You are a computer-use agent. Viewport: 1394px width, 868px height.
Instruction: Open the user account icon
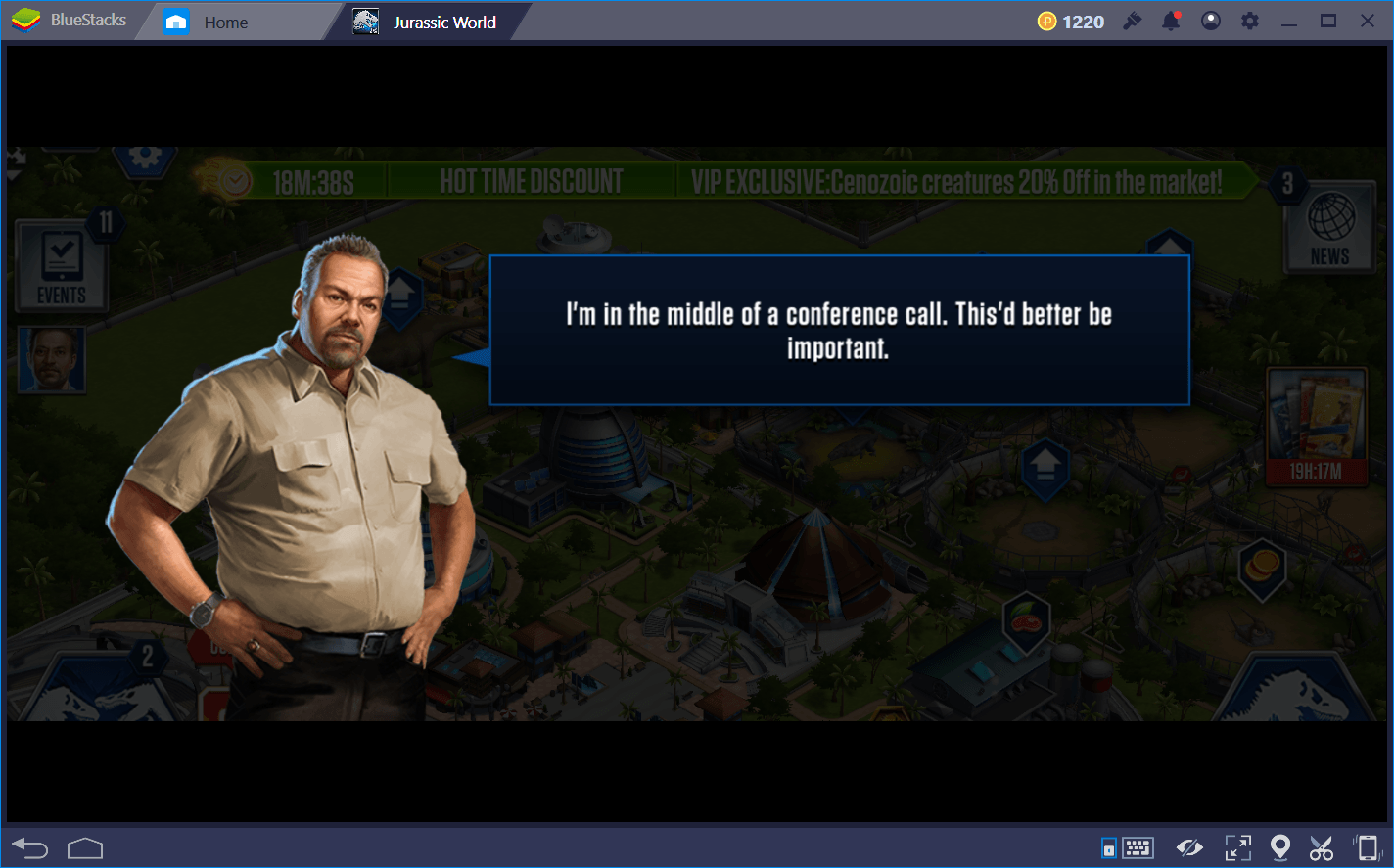[1211, 21]
